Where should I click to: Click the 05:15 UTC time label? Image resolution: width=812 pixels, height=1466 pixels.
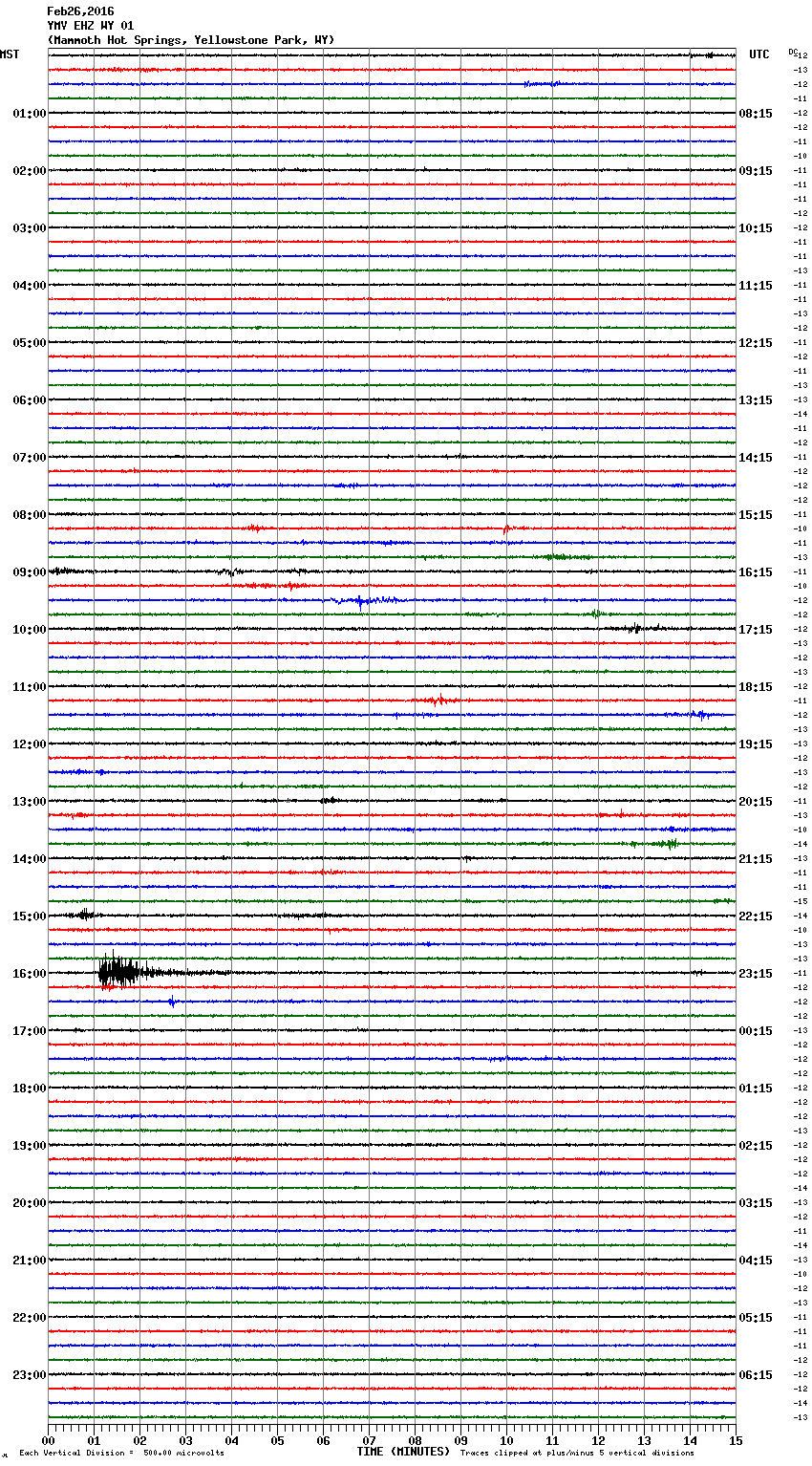pos(756,1318)
